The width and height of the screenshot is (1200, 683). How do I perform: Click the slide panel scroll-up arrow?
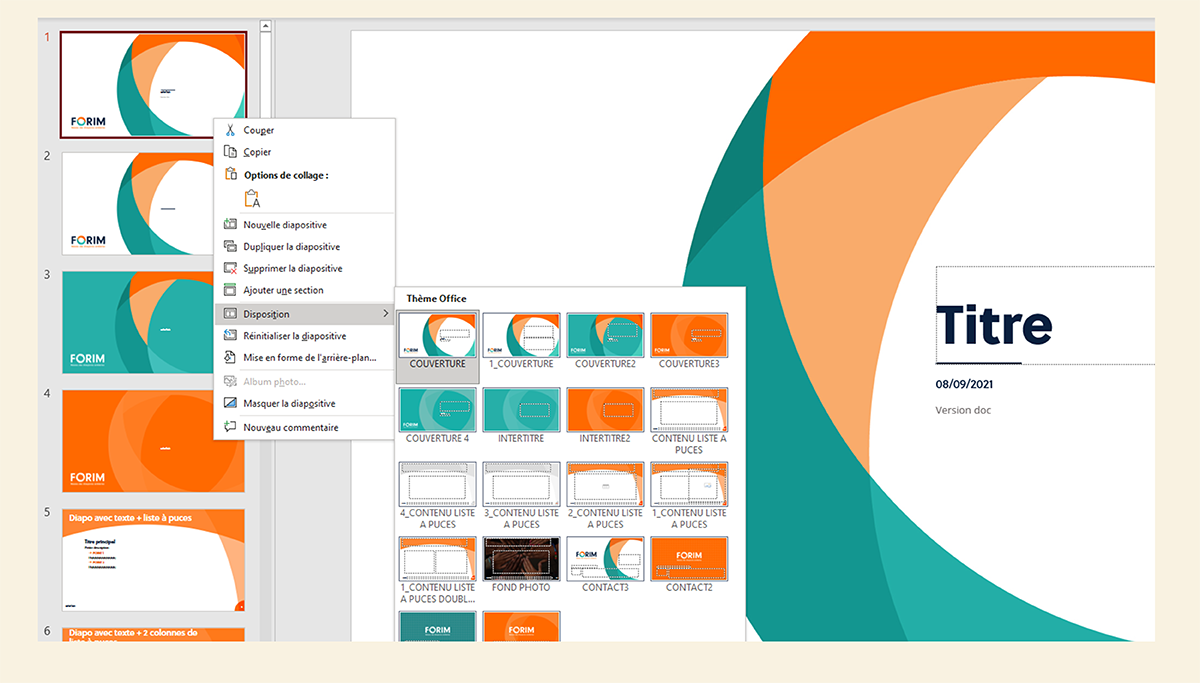[265, 27]
